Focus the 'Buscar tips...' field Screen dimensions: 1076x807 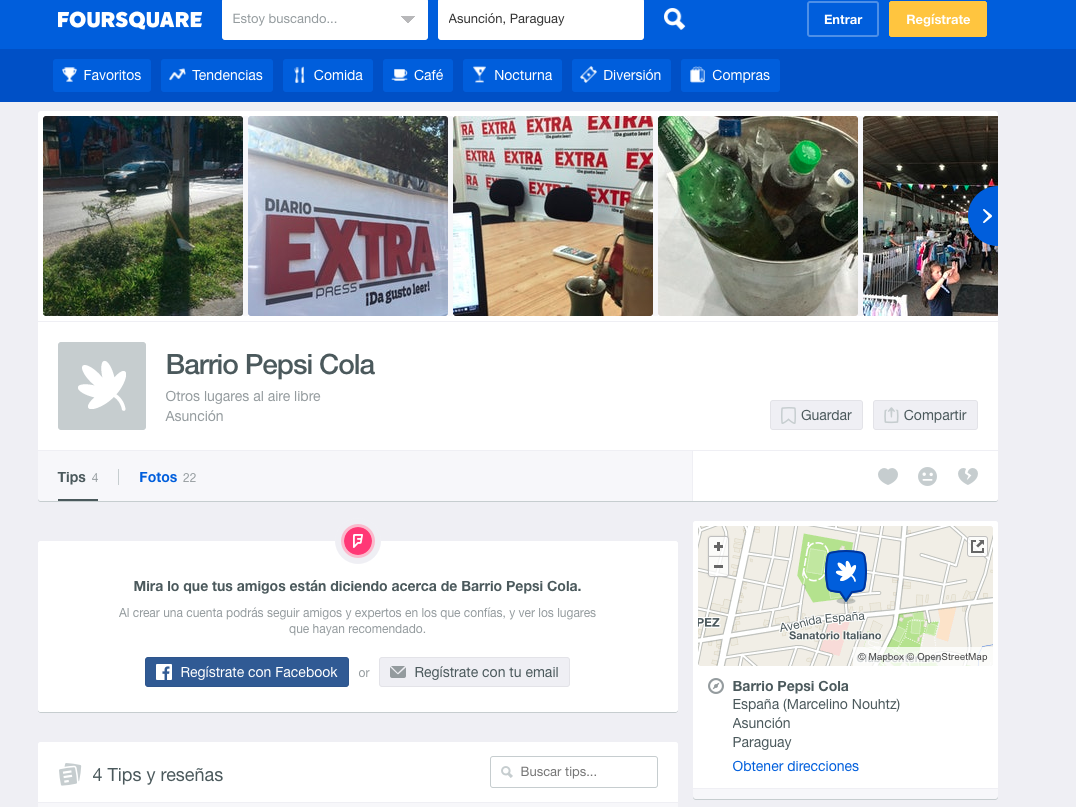[x=574, y=772]
